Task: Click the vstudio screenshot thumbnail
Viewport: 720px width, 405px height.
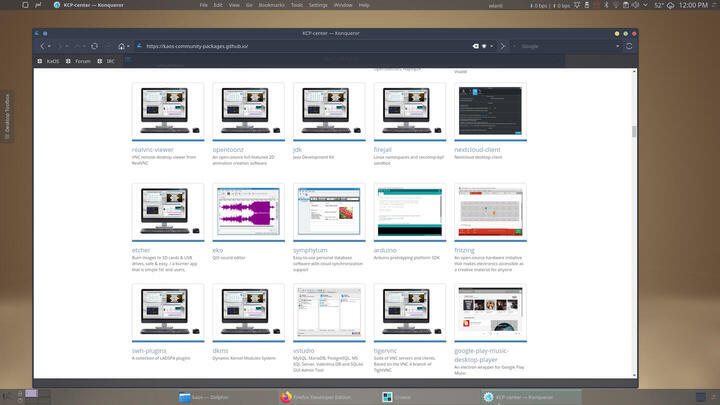Action: pyautogui.click(x=329, y=312)
